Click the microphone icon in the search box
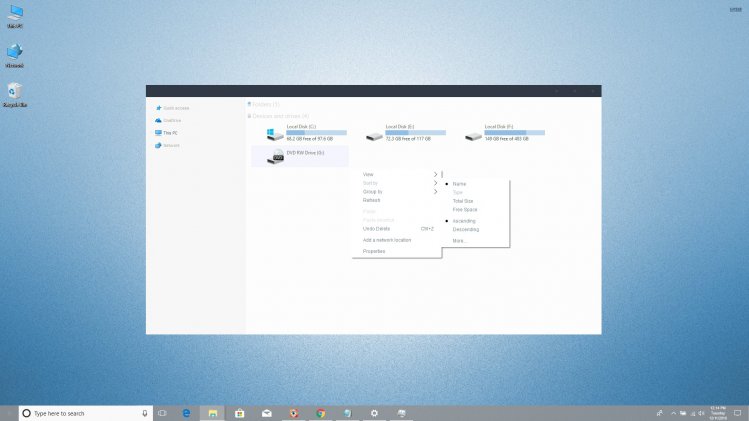The image size is (749, 421). (145, 413)
